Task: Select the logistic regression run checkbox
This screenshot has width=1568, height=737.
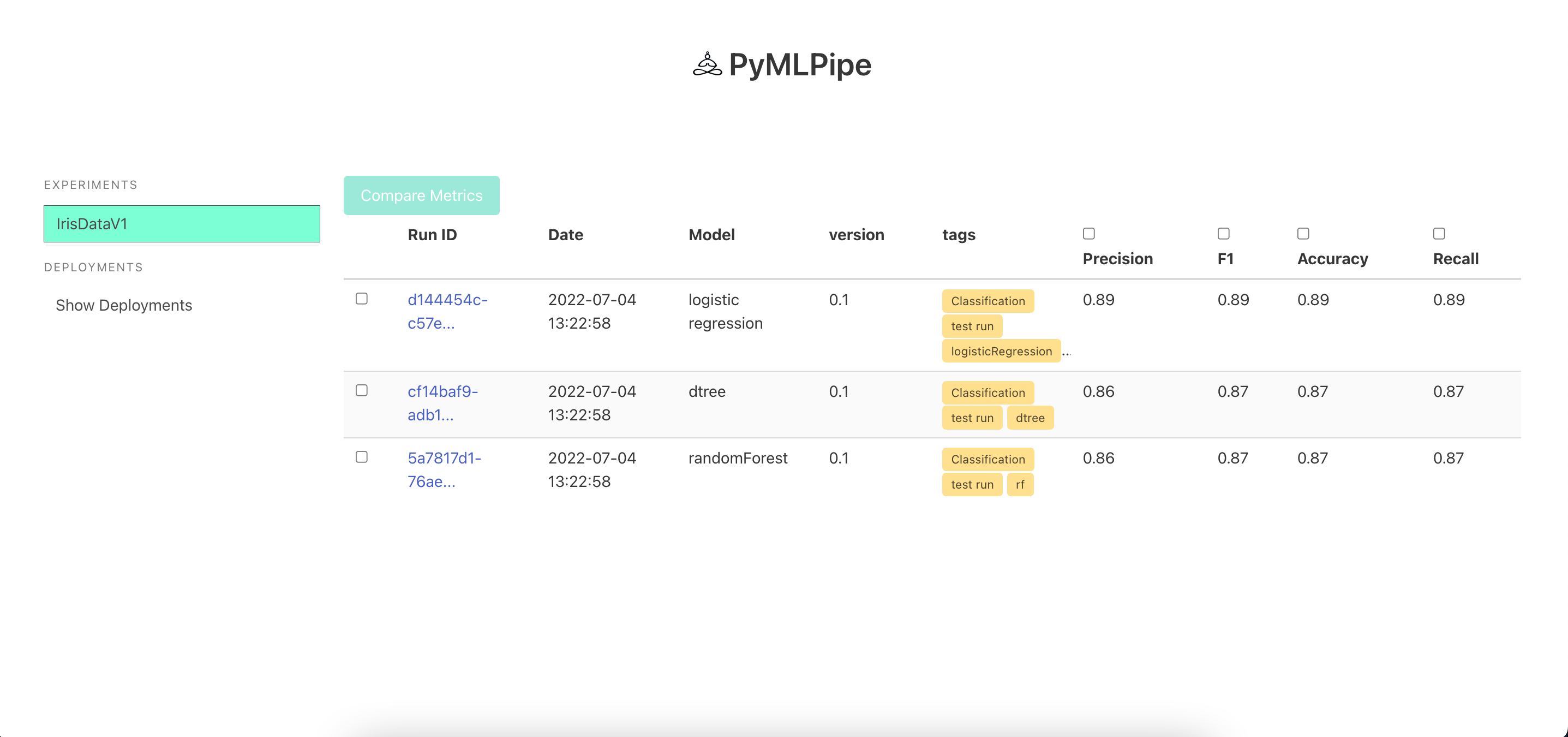Action: tap(362, 299)
